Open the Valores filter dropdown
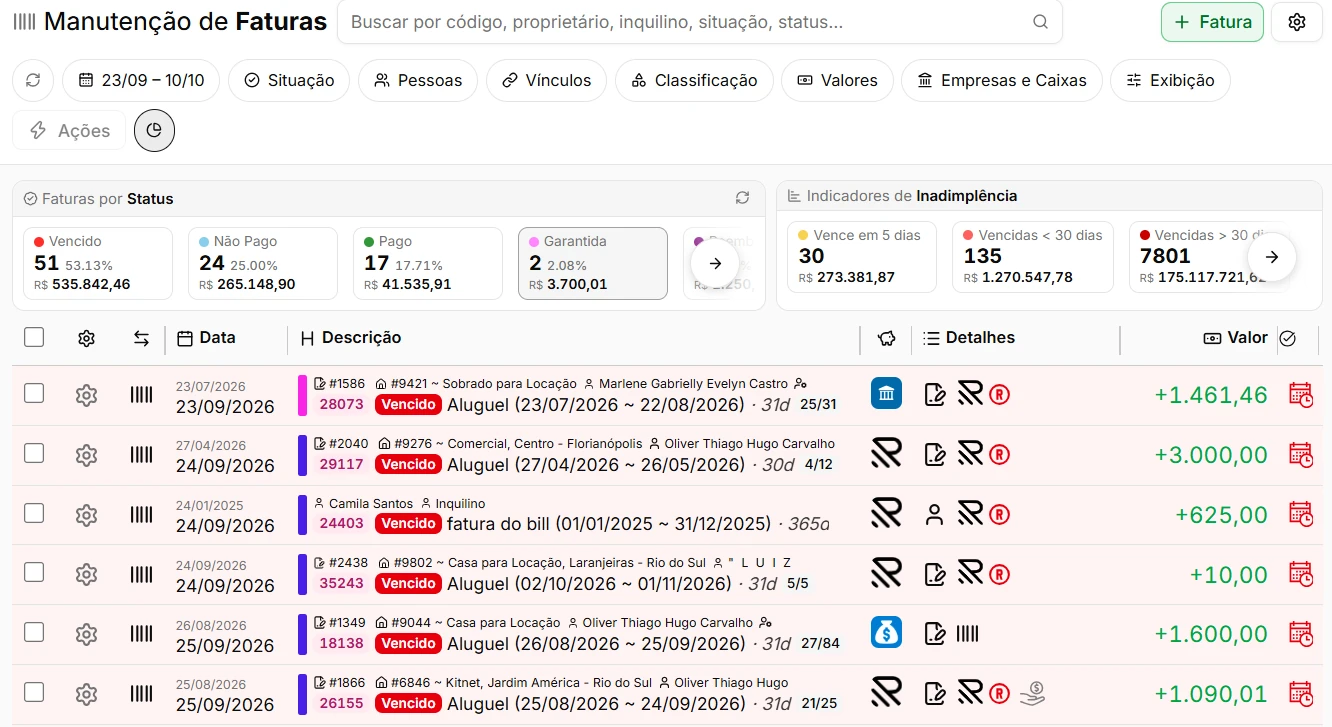The image size is (1332, 727). point(837,80)
